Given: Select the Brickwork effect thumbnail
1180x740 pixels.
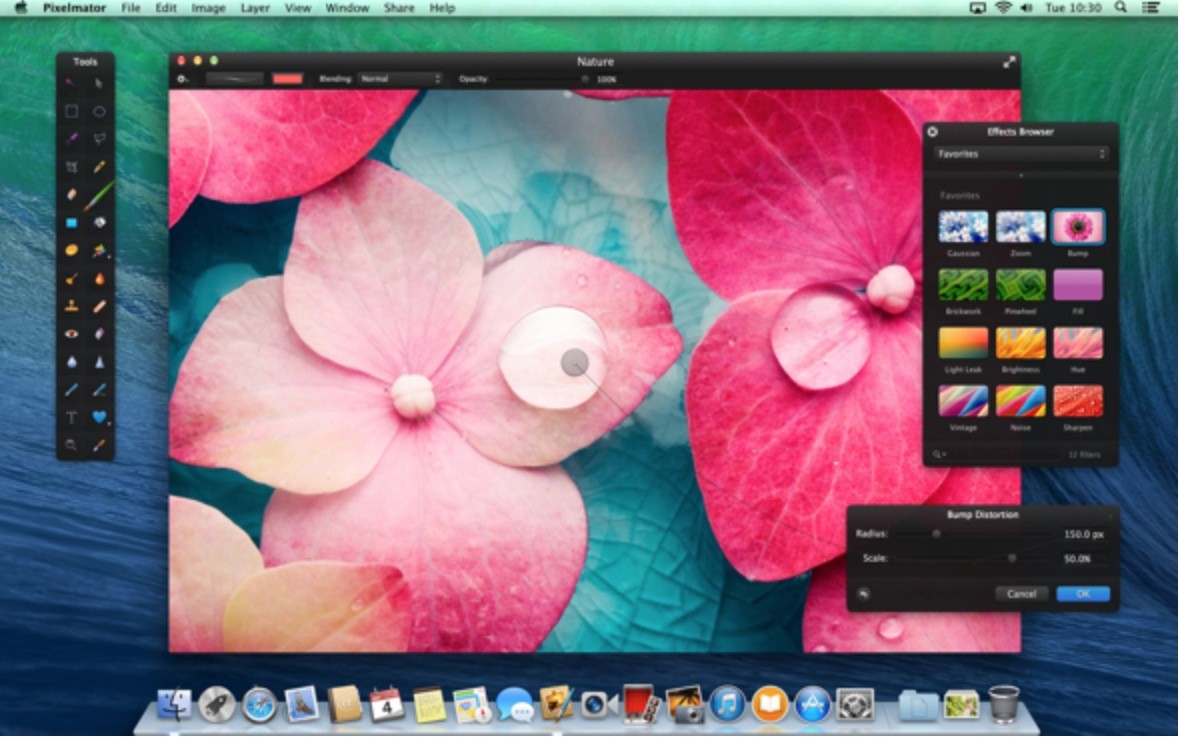Looking at the screenshot, I should pos(963,285).
